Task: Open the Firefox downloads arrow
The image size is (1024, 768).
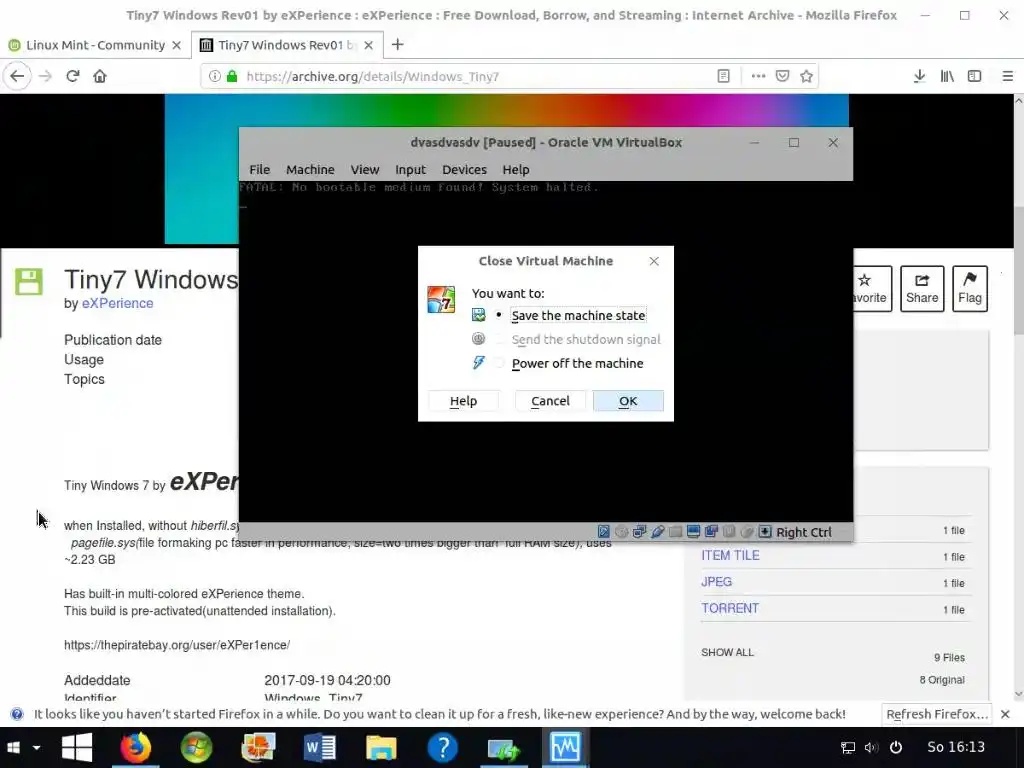Action: tap(919, 76)
